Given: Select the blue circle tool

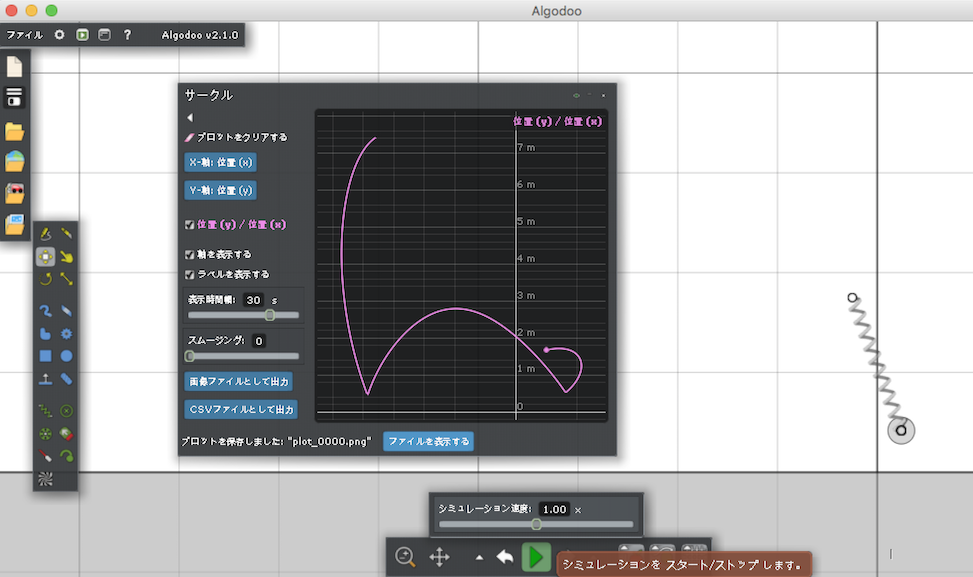Looking at the screenshot, I should (x=66, y=356).
